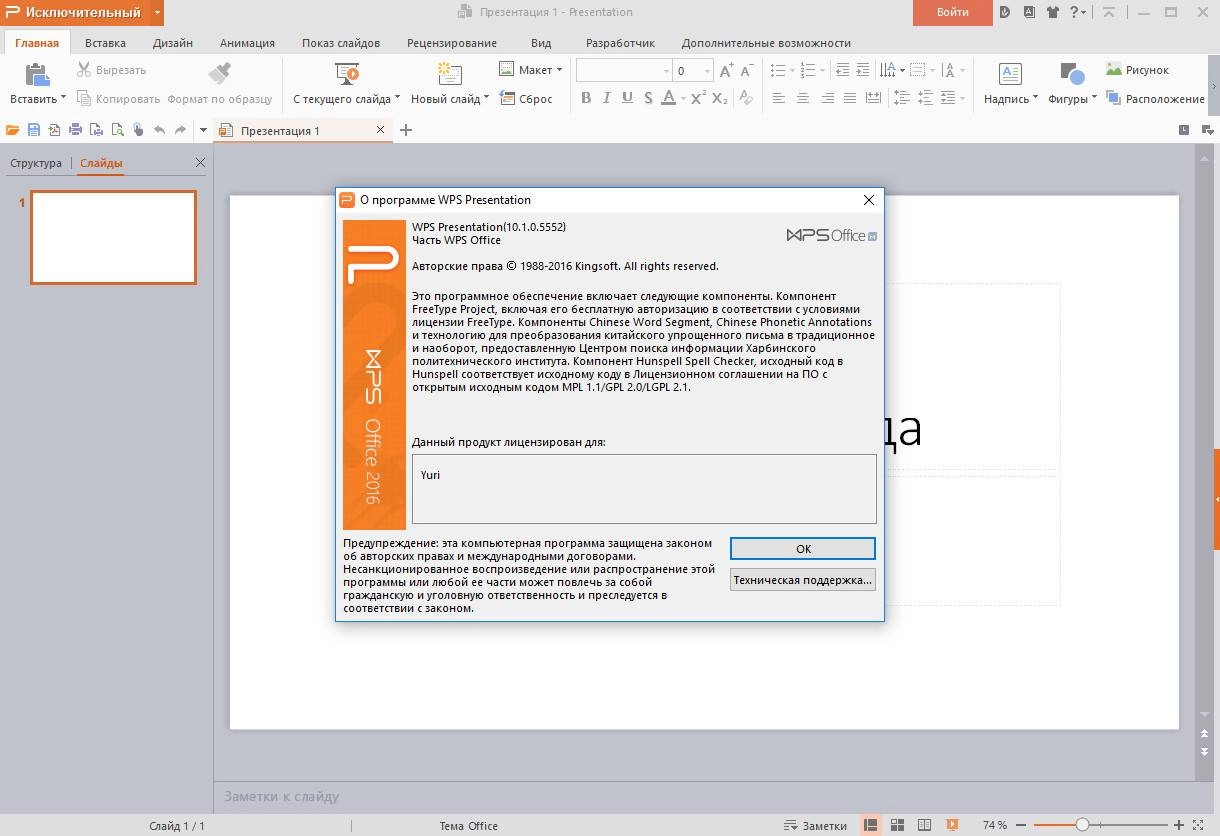This screenshot has width=1220, height=836.
Task: Switch to the Дизайн tab
Action: (173, 43)
